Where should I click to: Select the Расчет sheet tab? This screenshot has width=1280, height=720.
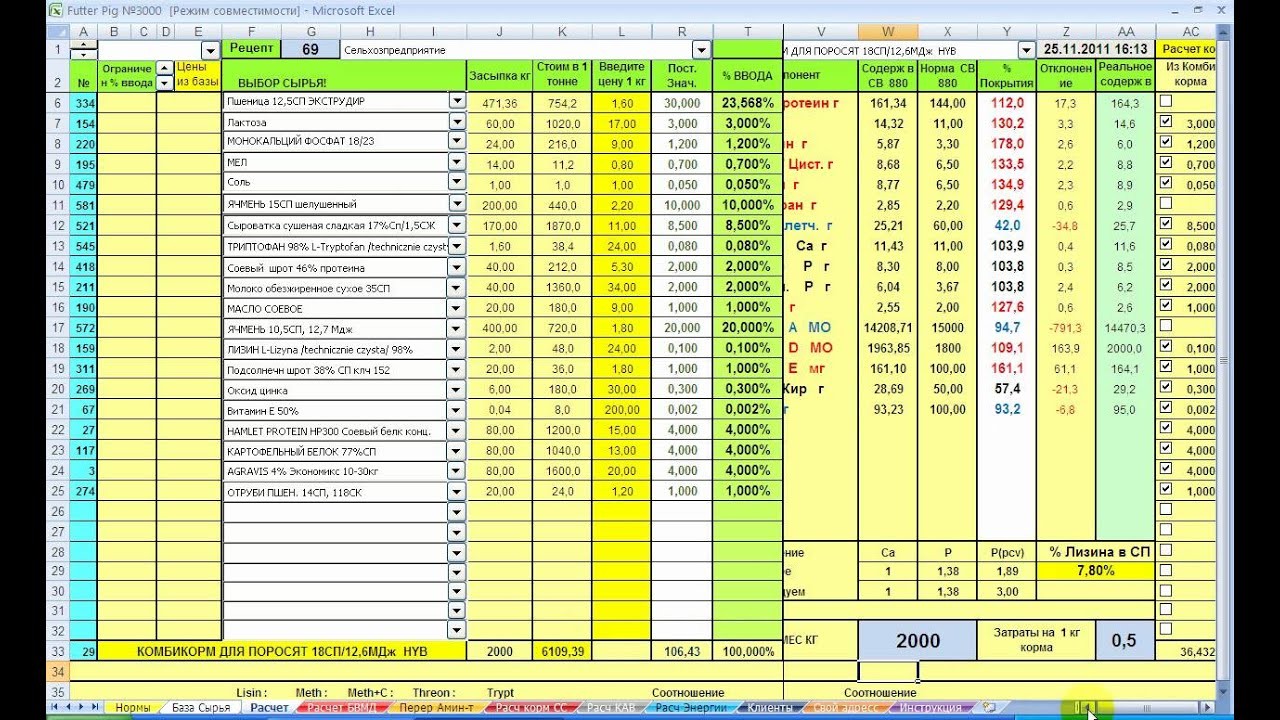click(269, 707)
